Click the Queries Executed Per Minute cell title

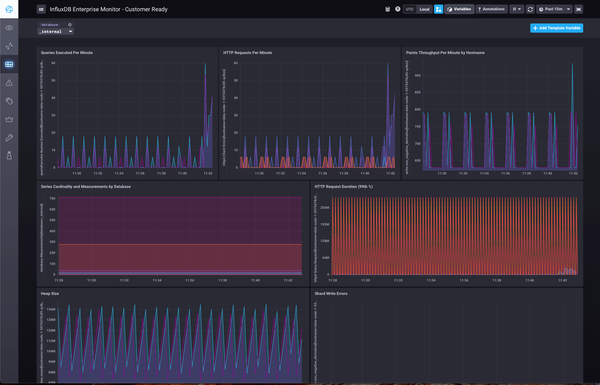point(67,53)
